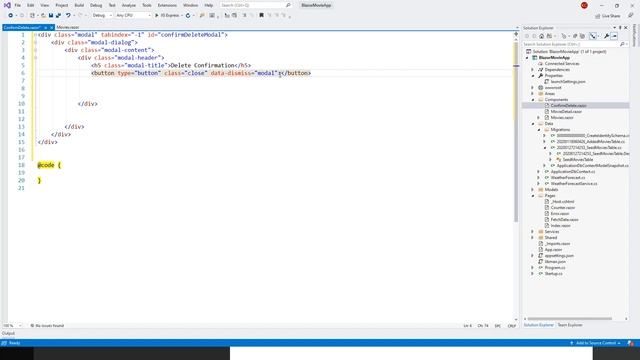
Task: Click the Save All toolbar icon
Action: click(x=58, y=16)
